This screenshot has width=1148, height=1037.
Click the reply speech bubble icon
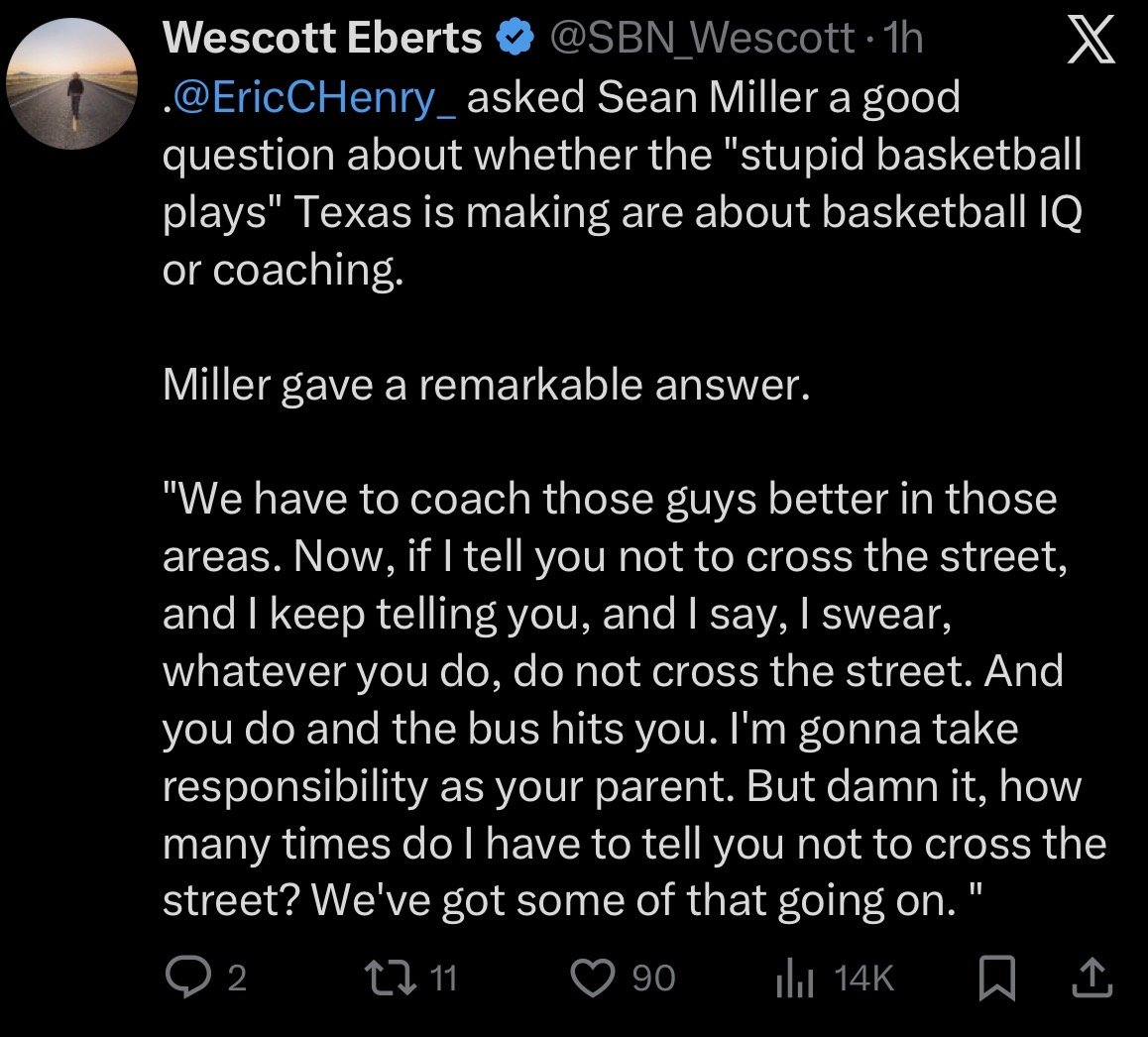[184, 979]
